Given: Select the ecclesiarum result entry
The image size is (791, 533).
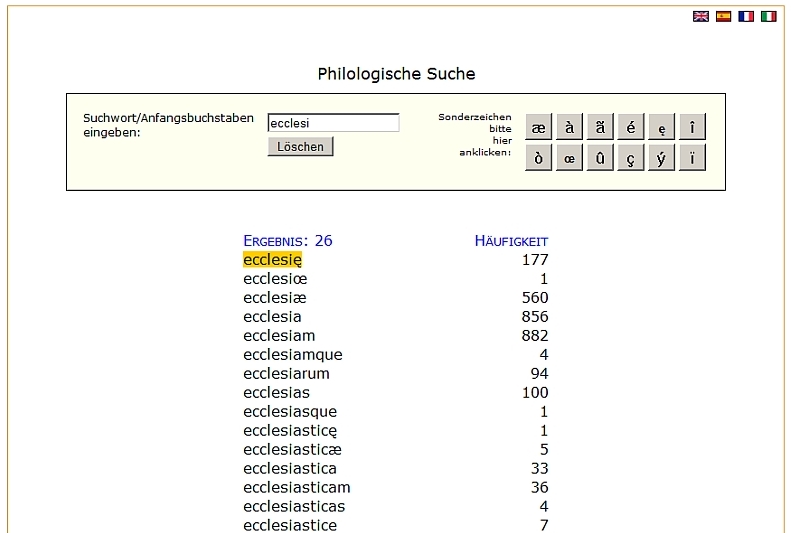Looking at the screenshot, I should pos(286,374).
